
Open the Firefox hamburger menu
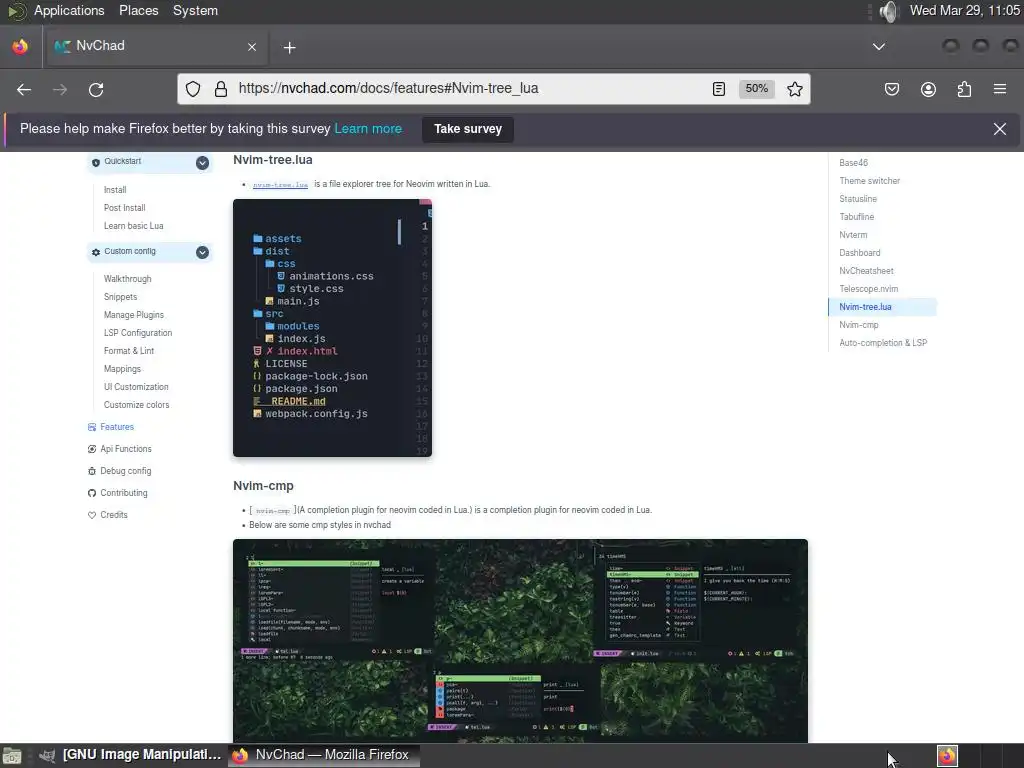(x=1000, y=89)
